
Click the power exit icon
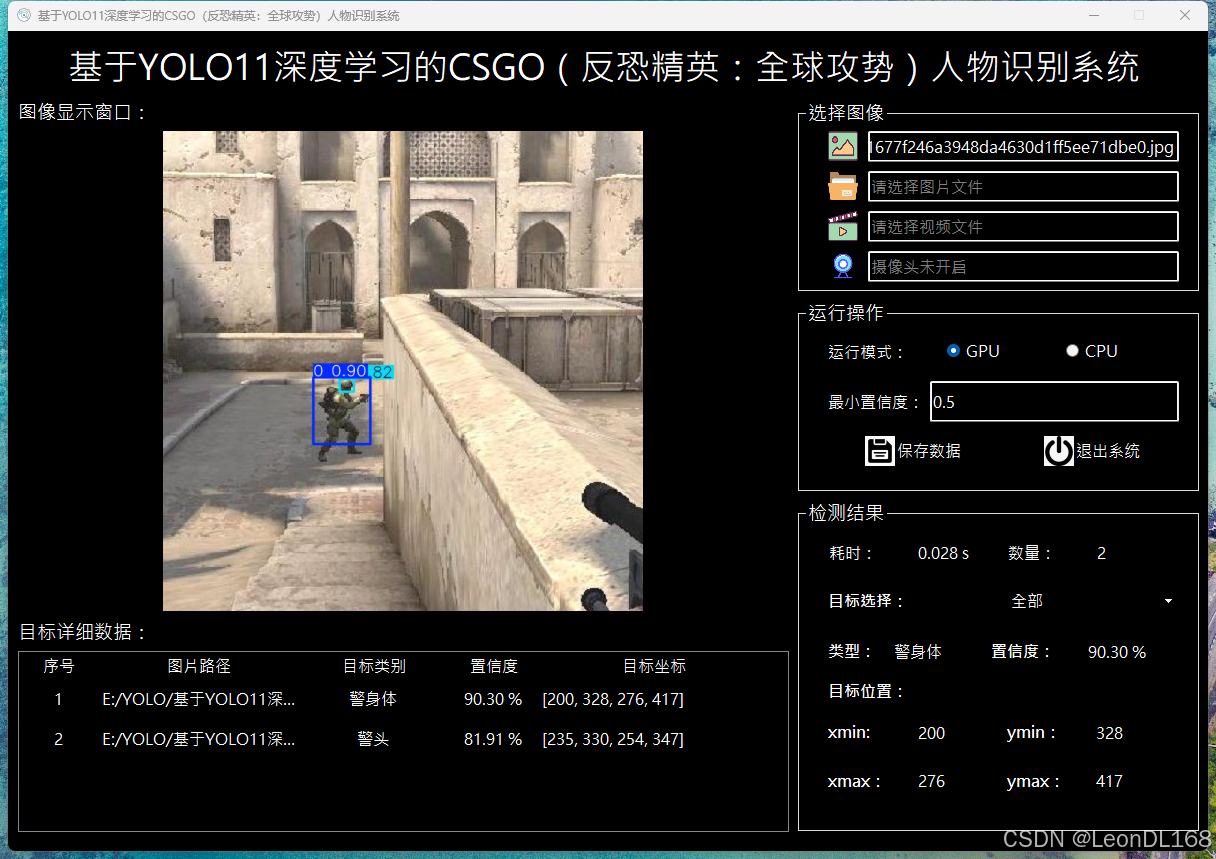(x=1059, y=451)
